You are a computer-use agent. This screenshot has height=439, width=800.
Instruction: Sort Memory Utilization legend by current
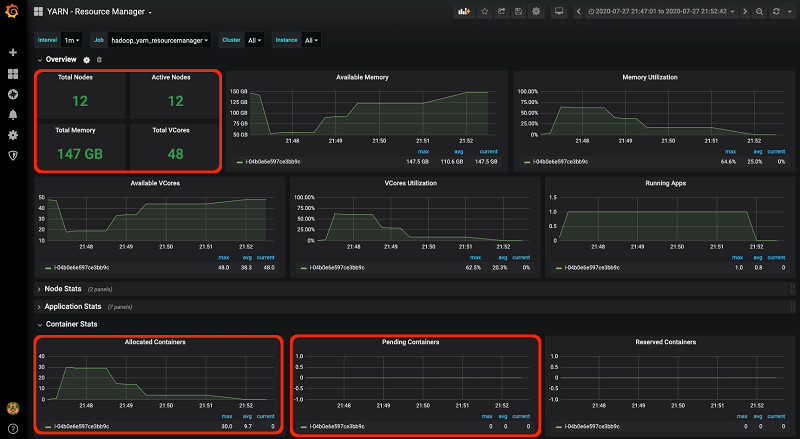776,152
